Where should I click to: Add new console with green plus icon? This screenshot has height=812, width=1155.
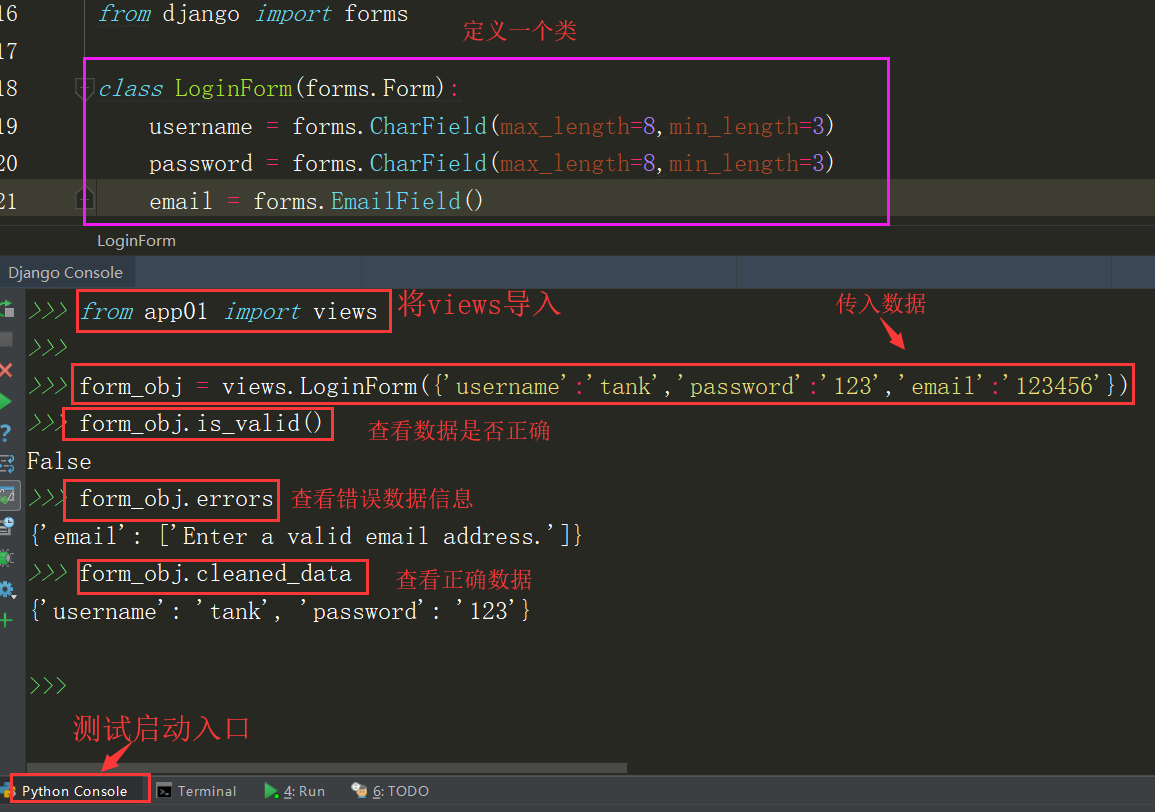[x=7, y=620]
